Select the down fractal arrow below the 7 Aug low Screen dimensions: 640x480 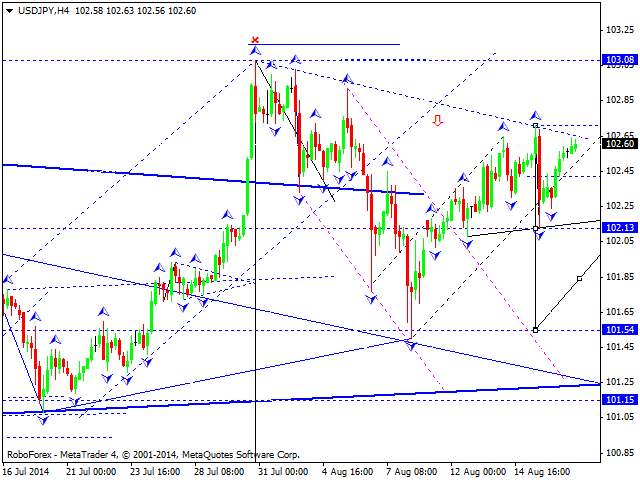coord(411,346)
